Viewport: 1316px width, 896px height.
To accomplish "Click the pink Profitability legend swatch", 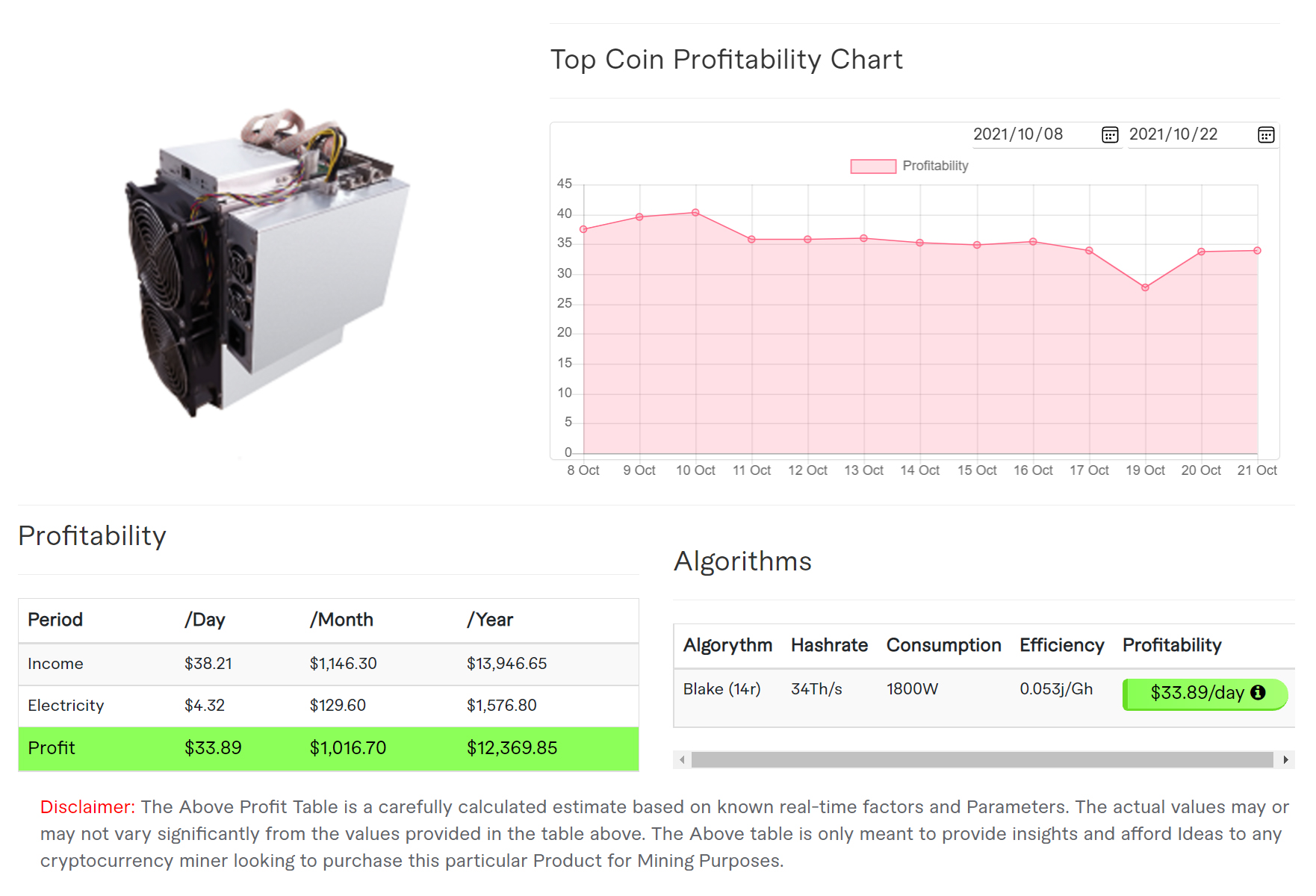I will click(x=873, y=167).
